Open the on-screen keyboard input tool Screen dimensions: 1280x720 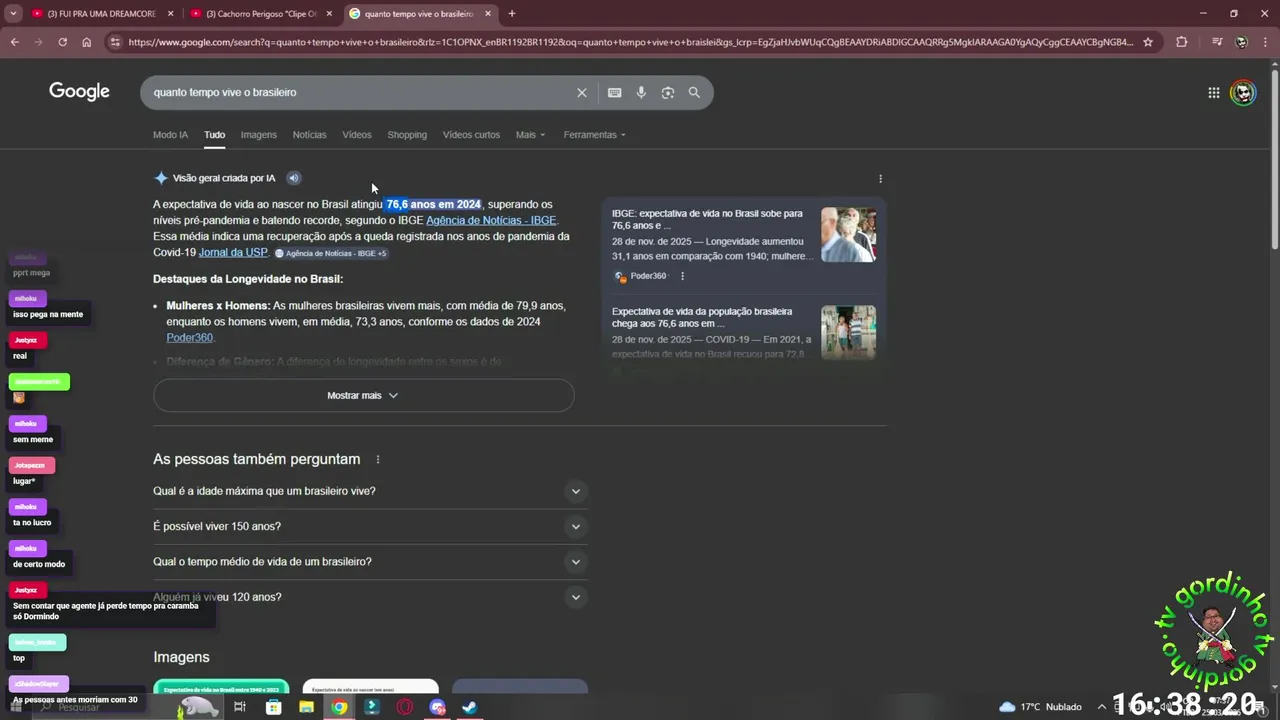tap(614, 92)
